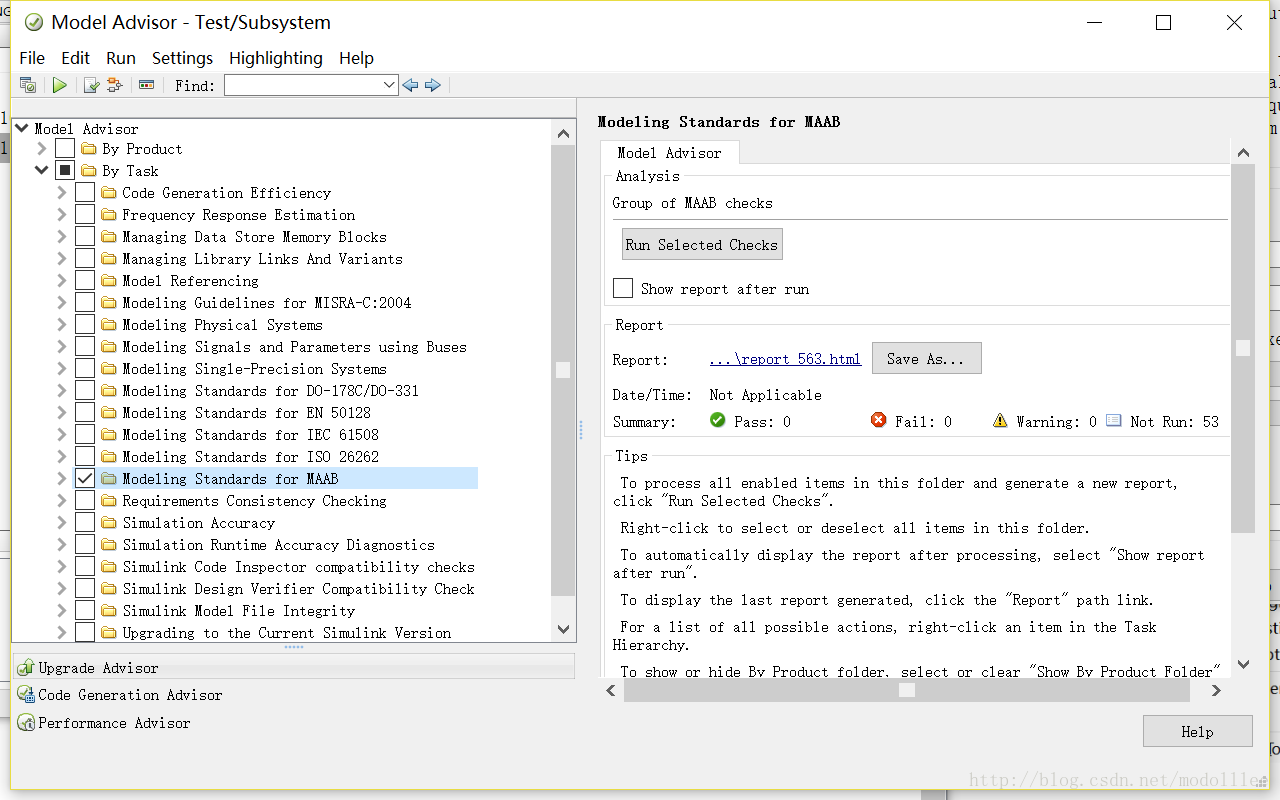The image size is (1280, 800).
Task: Expand Simulation Runtime Accuracy Diagnostics node
Action: (x=62, y=545)
